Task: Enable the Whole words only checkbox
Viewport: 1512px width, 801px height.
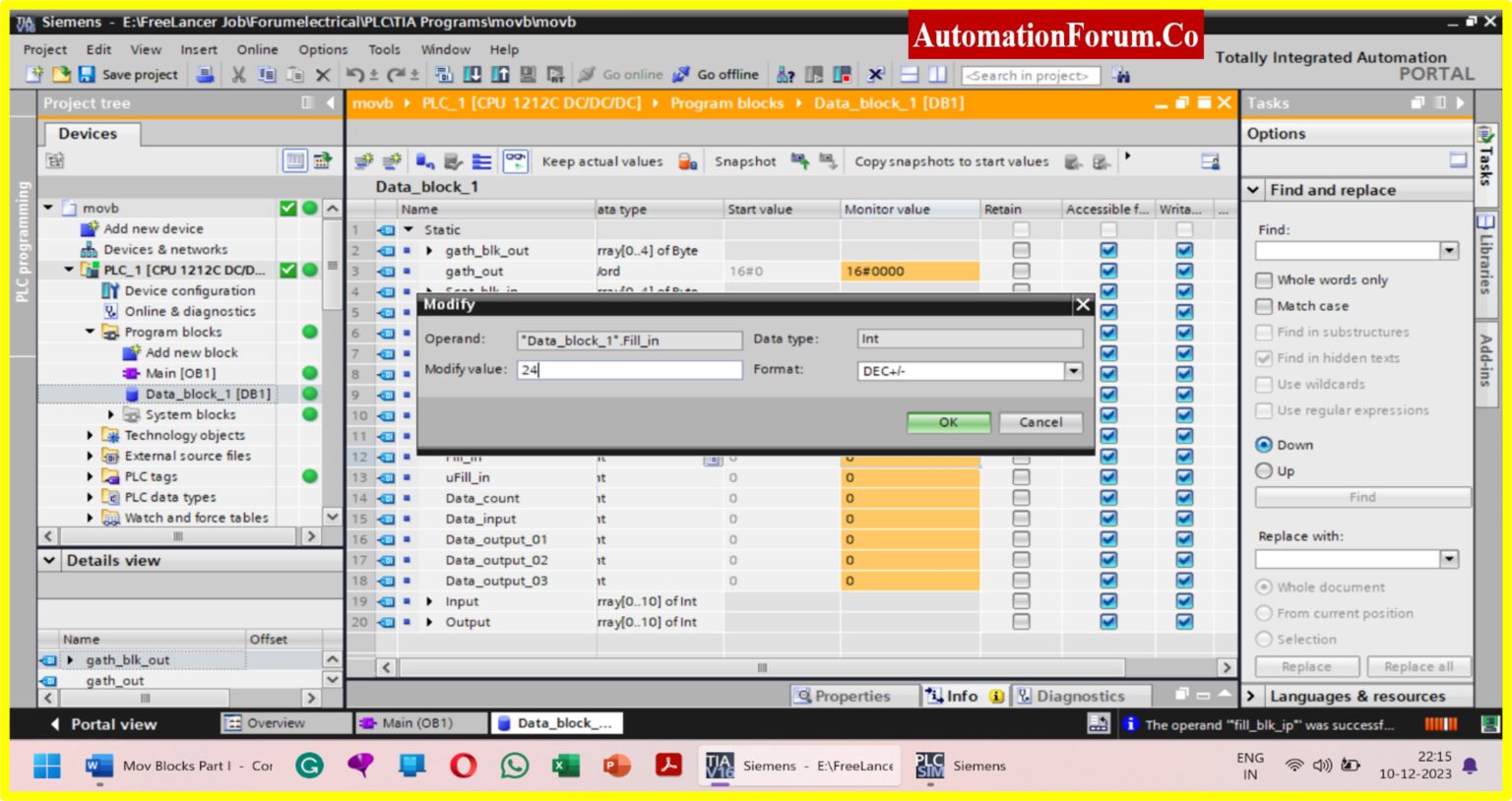Action: pyautogui.click(x=1265, y=279)
